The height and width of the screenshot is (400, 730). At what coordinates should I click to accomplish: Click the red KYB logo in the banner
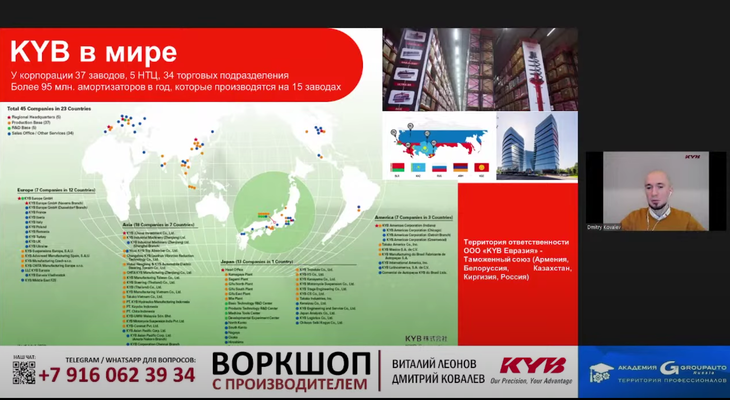tap(533, 366)
